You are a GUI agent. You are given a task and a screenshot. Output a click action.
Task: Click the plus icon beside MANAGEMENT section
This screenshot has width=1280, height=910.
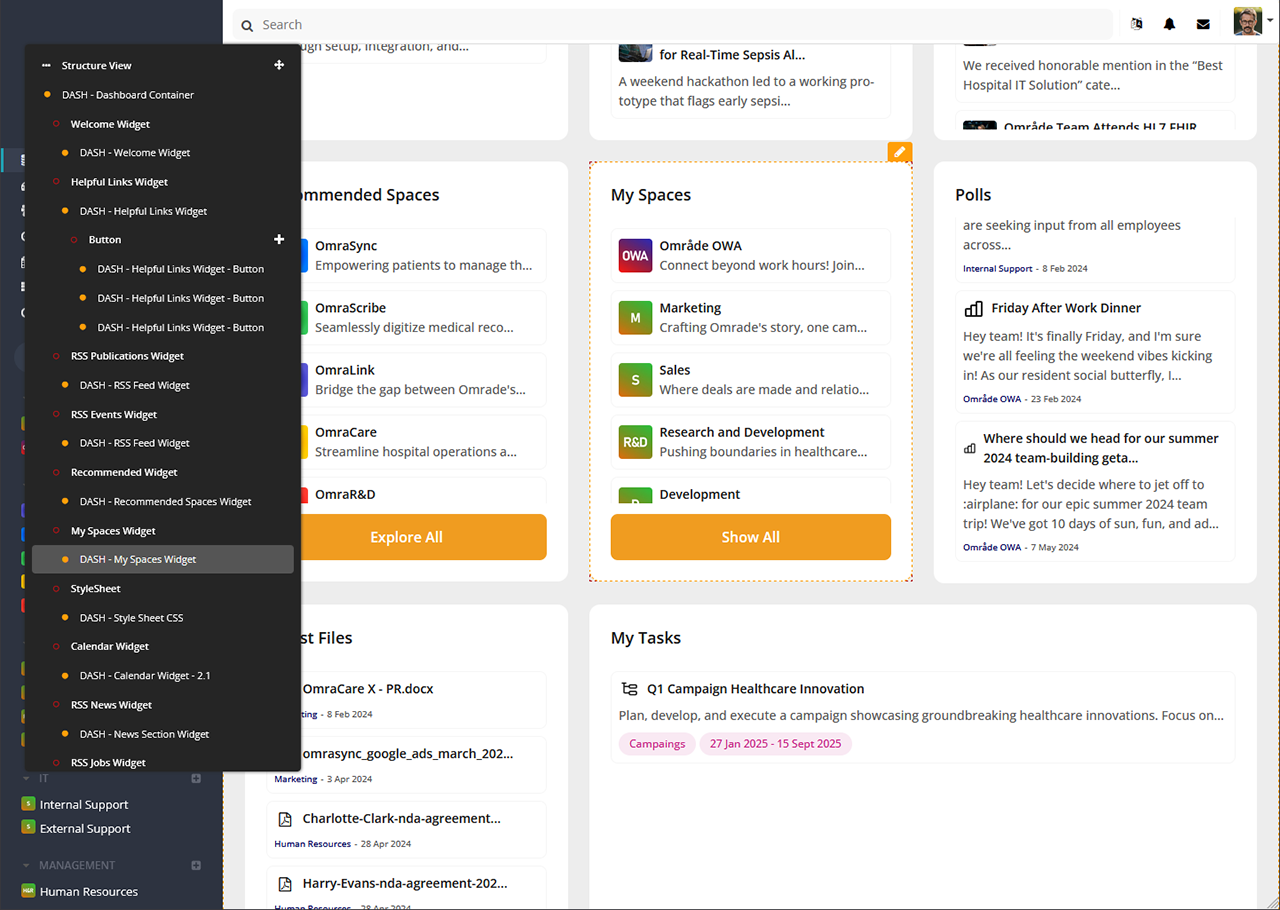coord(196,865)
